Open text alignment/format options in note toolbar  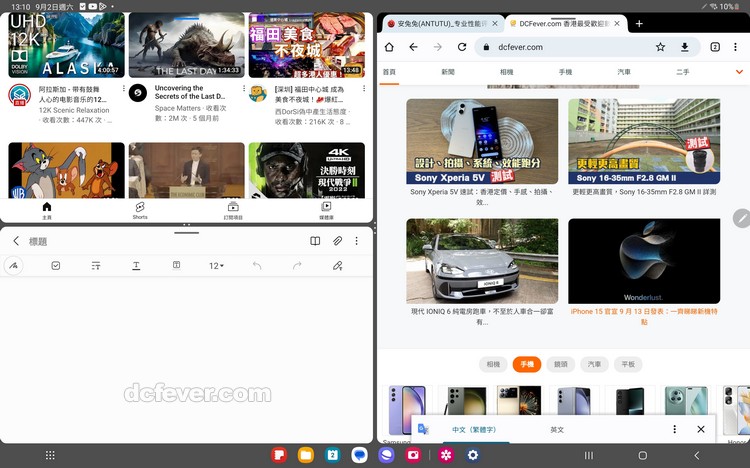click(96, 266)
